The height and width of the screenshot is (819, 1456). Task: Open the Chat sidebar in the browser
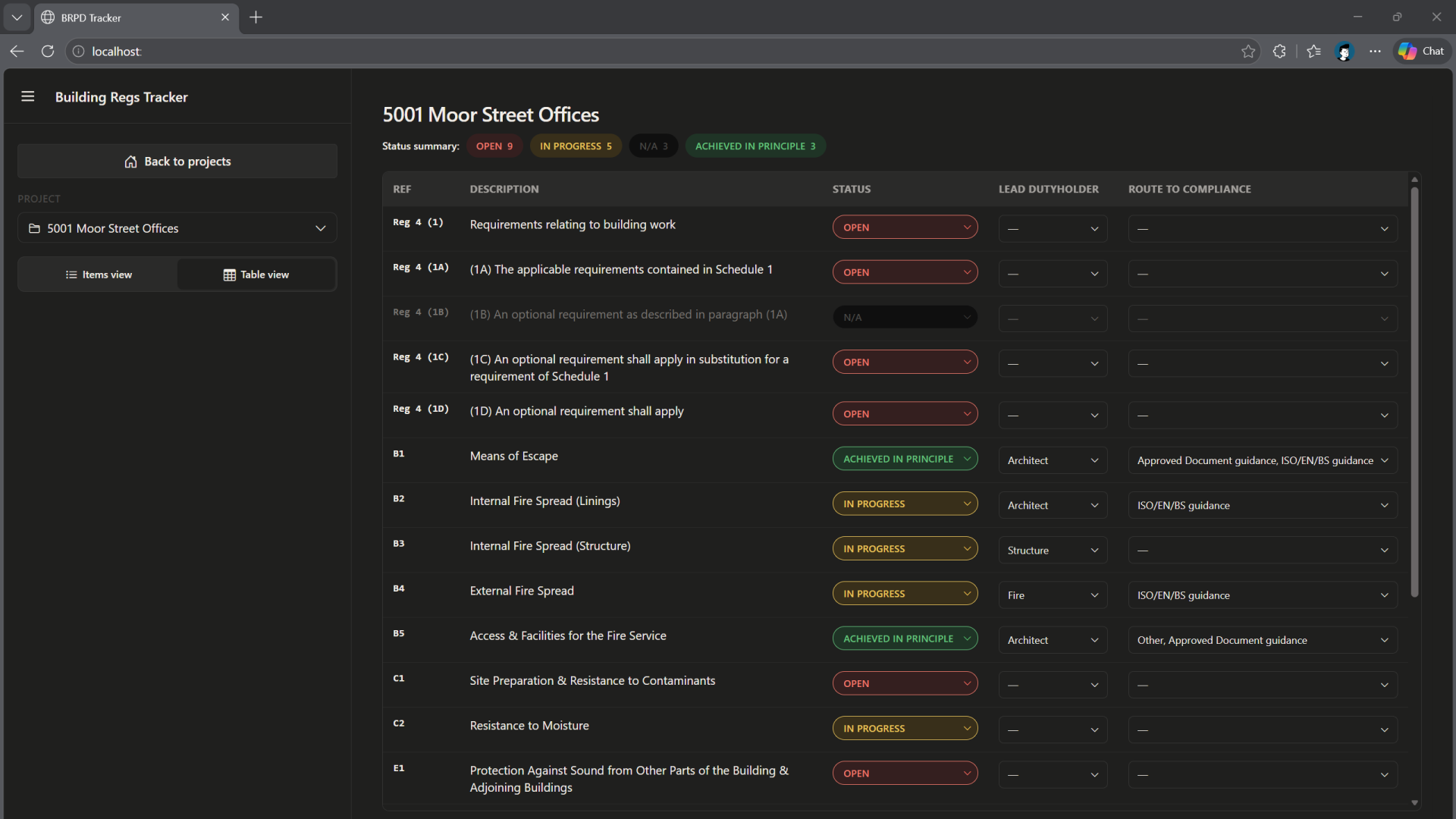point(1421,51)
